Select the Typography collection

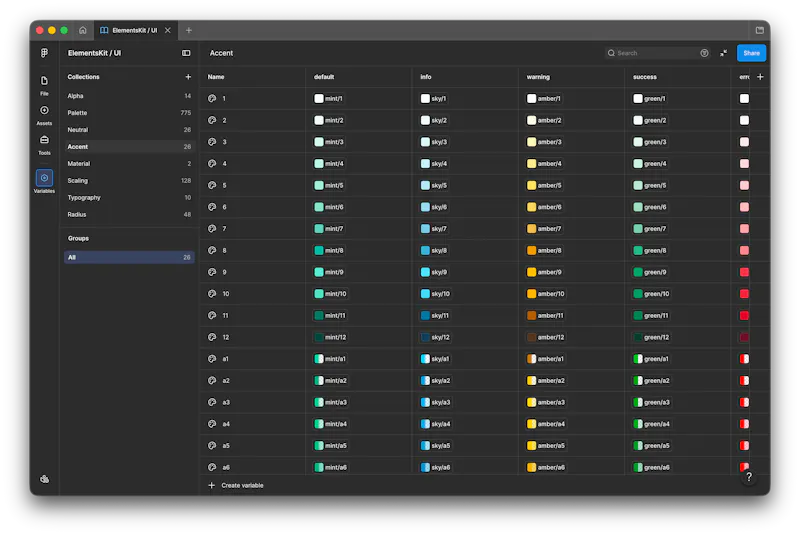click(129, 197)
